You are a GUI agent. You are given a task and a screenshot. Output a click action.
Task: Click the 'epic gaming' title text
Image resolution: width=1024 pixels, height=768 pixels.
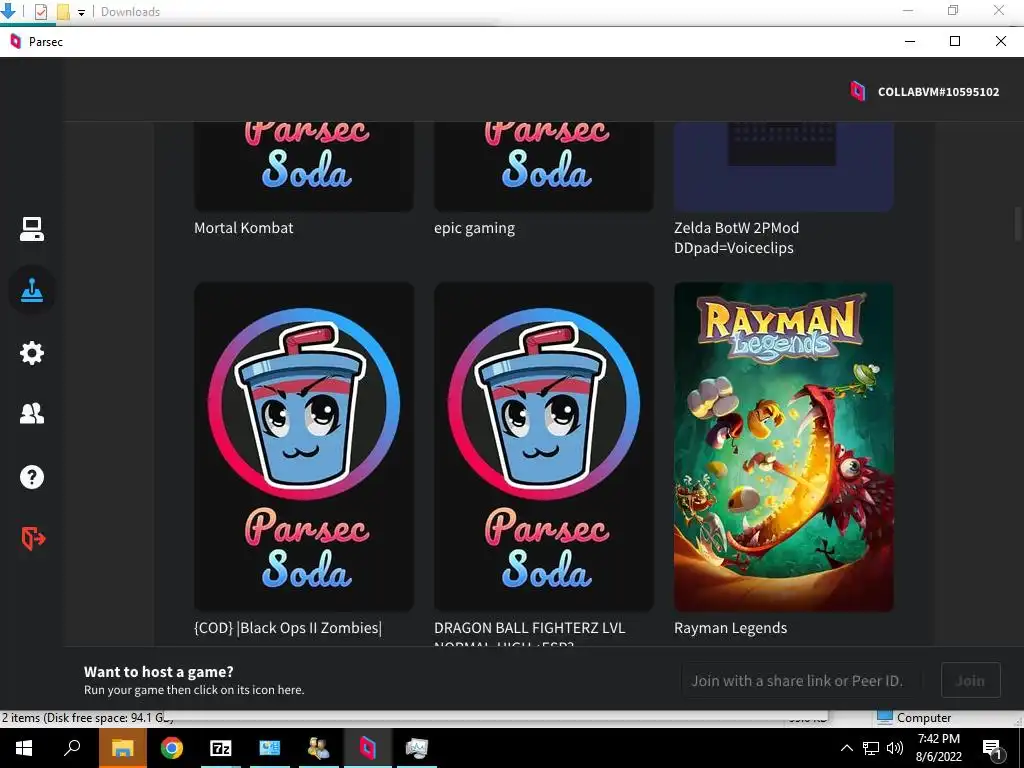474,229
